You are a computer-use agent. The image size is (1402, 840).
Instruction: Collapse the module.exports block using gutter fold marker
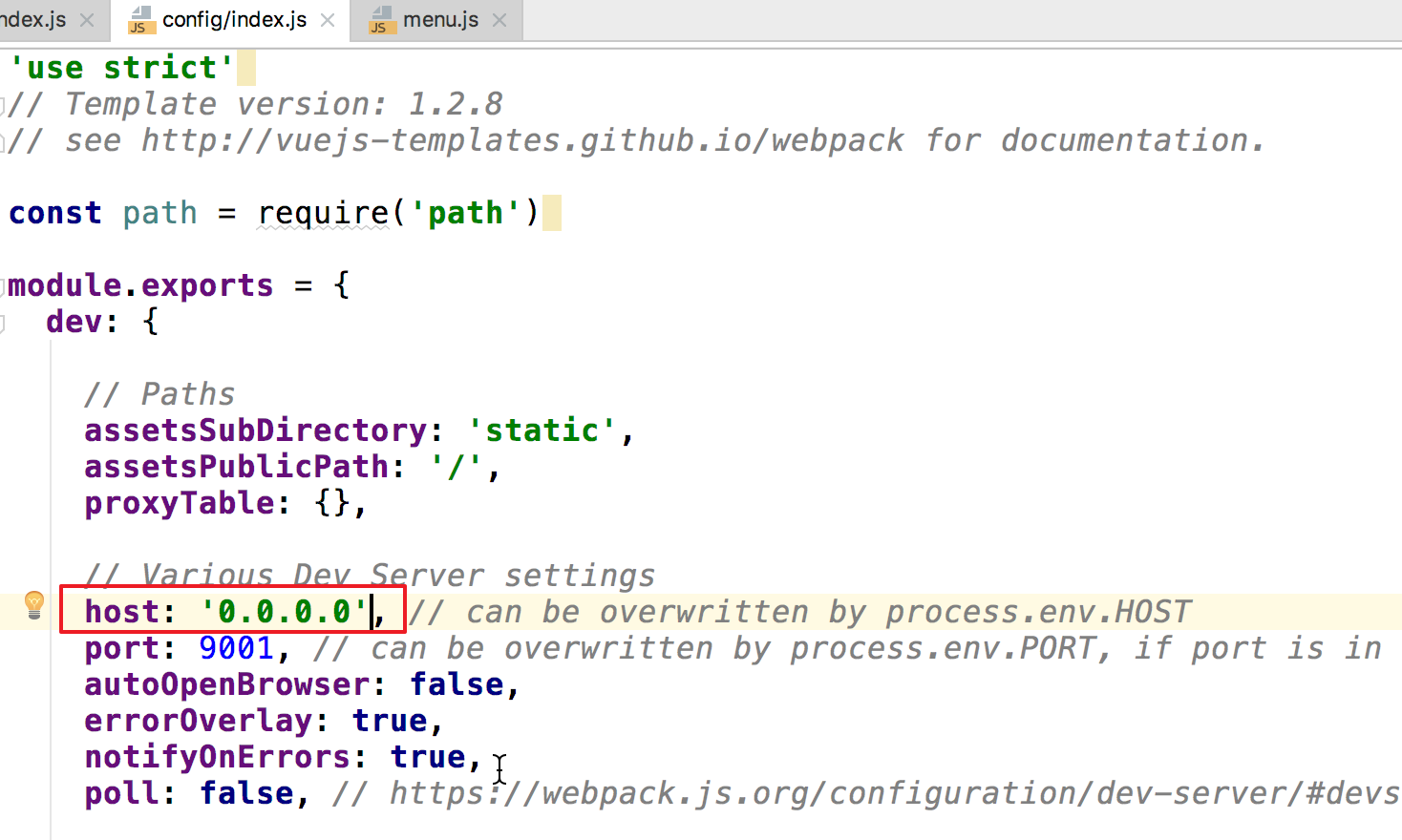click(x=4, y=285)
